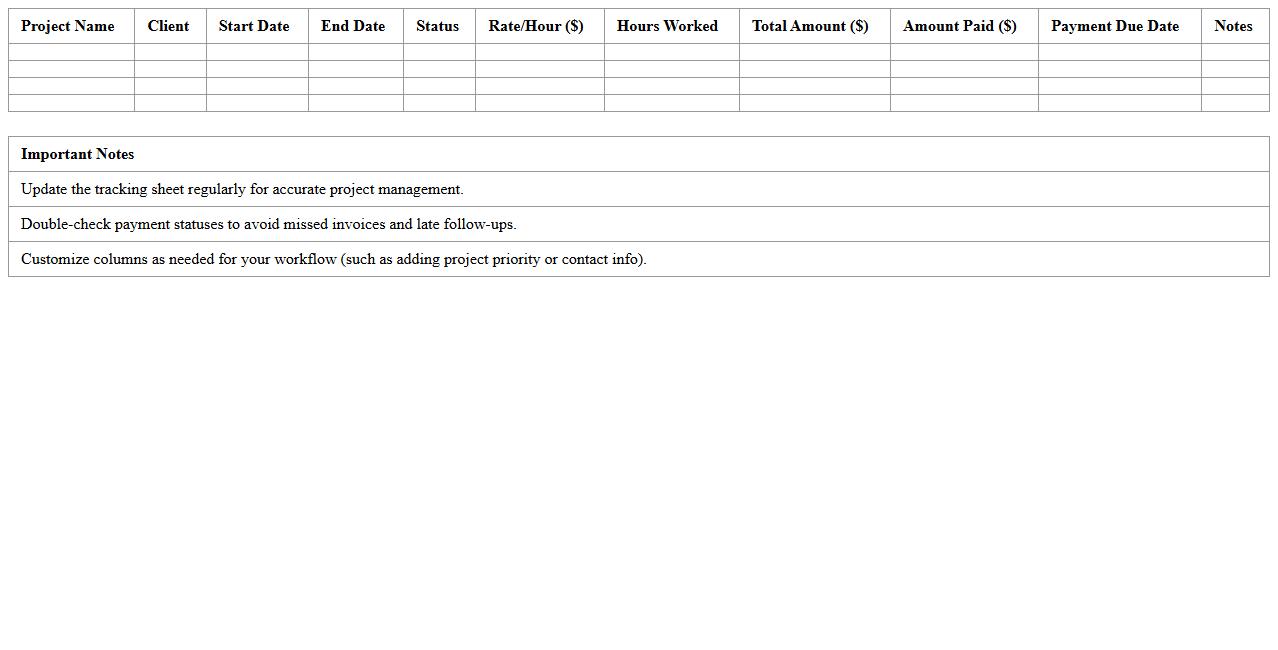Image resolution: width=1278 pixels, height=650 pixels.
Task: Click the Notes column header
Action: tap(1233, 26)
